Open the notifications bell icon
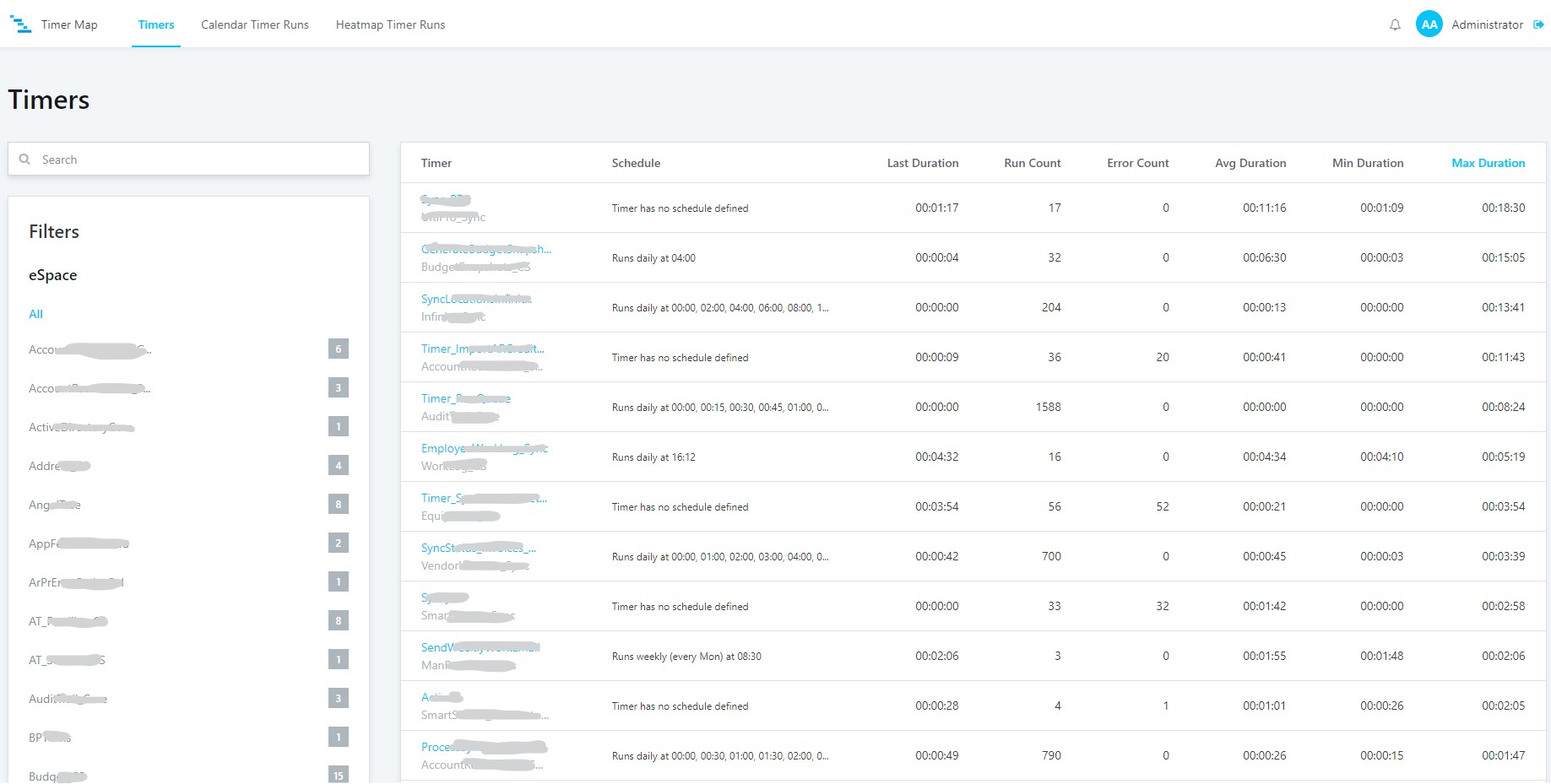The image size is (1551, 784). 1395,25
